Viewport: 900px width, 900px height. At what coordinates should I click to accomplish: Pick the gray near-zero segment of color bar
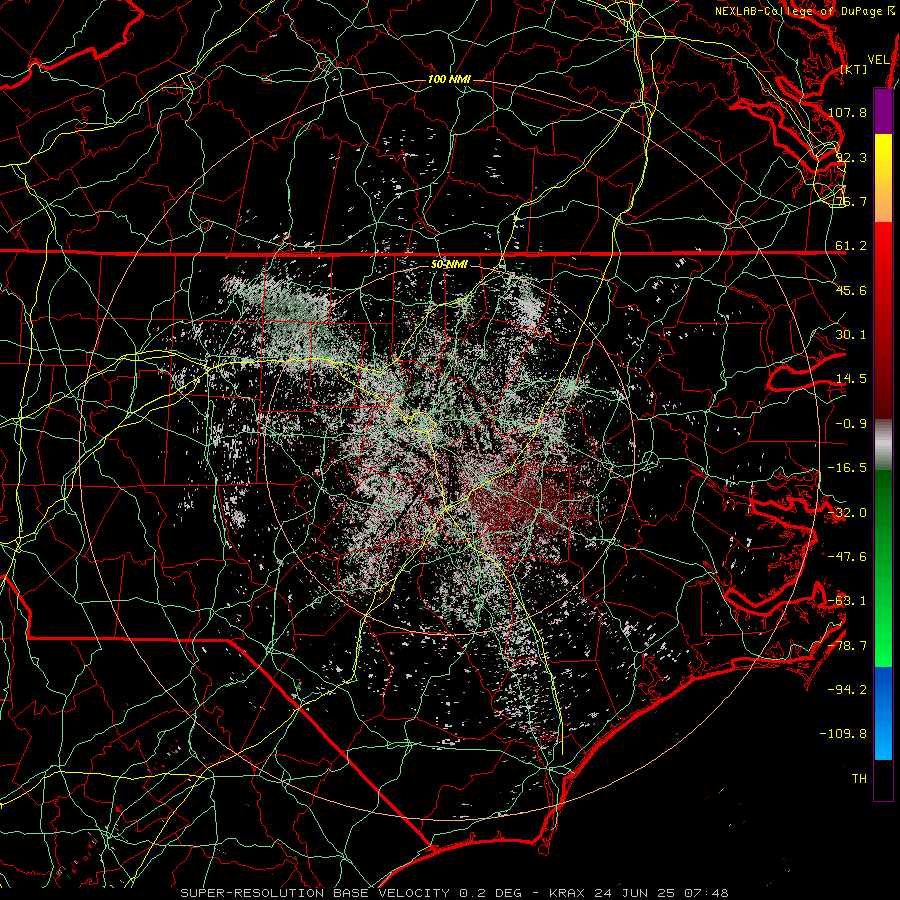883,443
